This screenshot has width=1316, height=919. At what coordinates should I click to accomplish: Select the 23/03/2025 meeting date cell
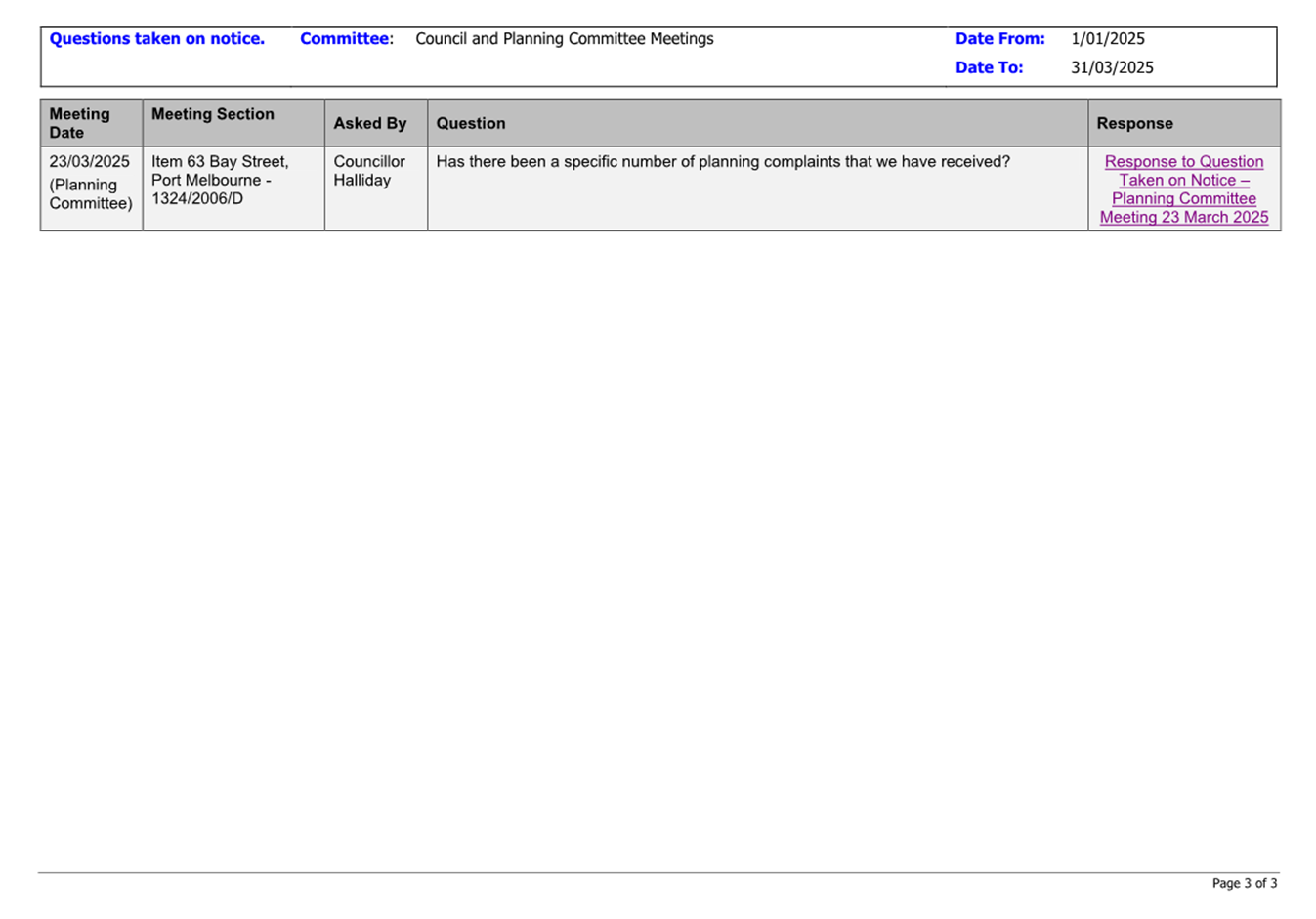pyautogui.click(x=89, y=161)
